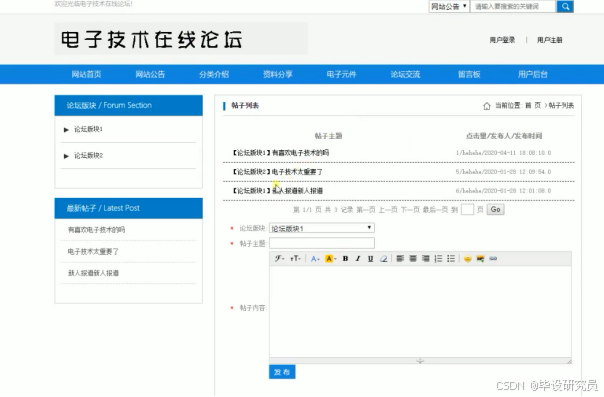Open the emoticon smiley picker

(468, 259)
